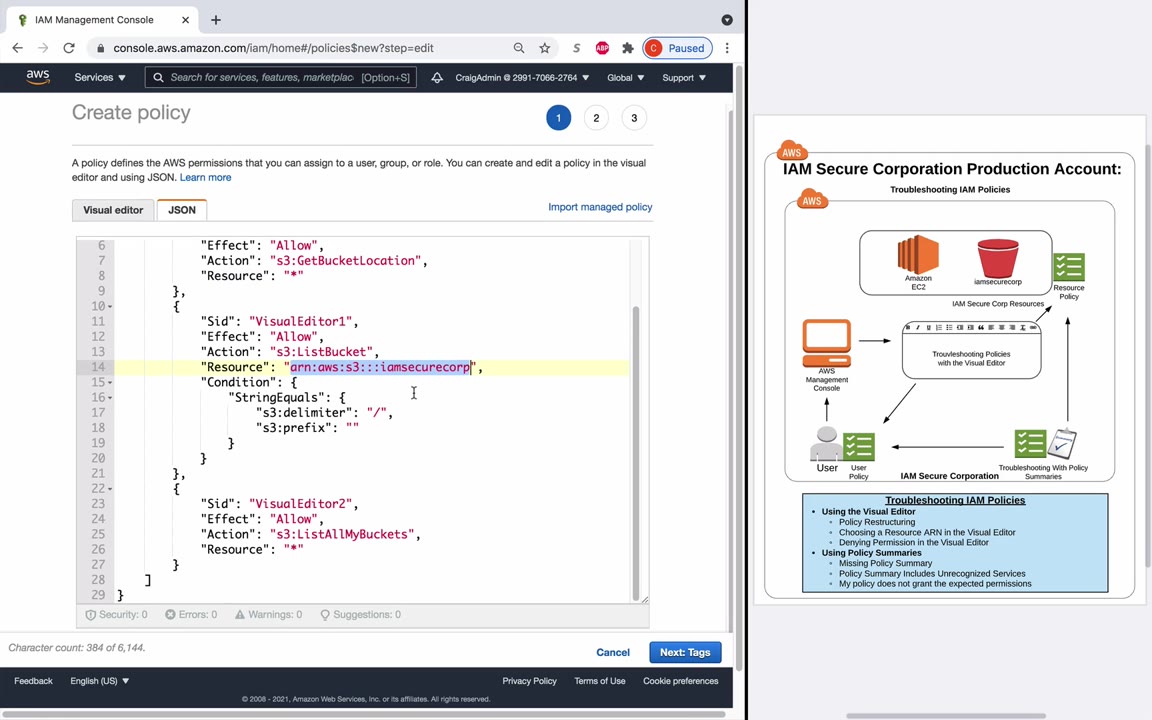Click the zoom magnifier icon in address bar
Viewport: 1152px width, 720px height.
point(519,48)
